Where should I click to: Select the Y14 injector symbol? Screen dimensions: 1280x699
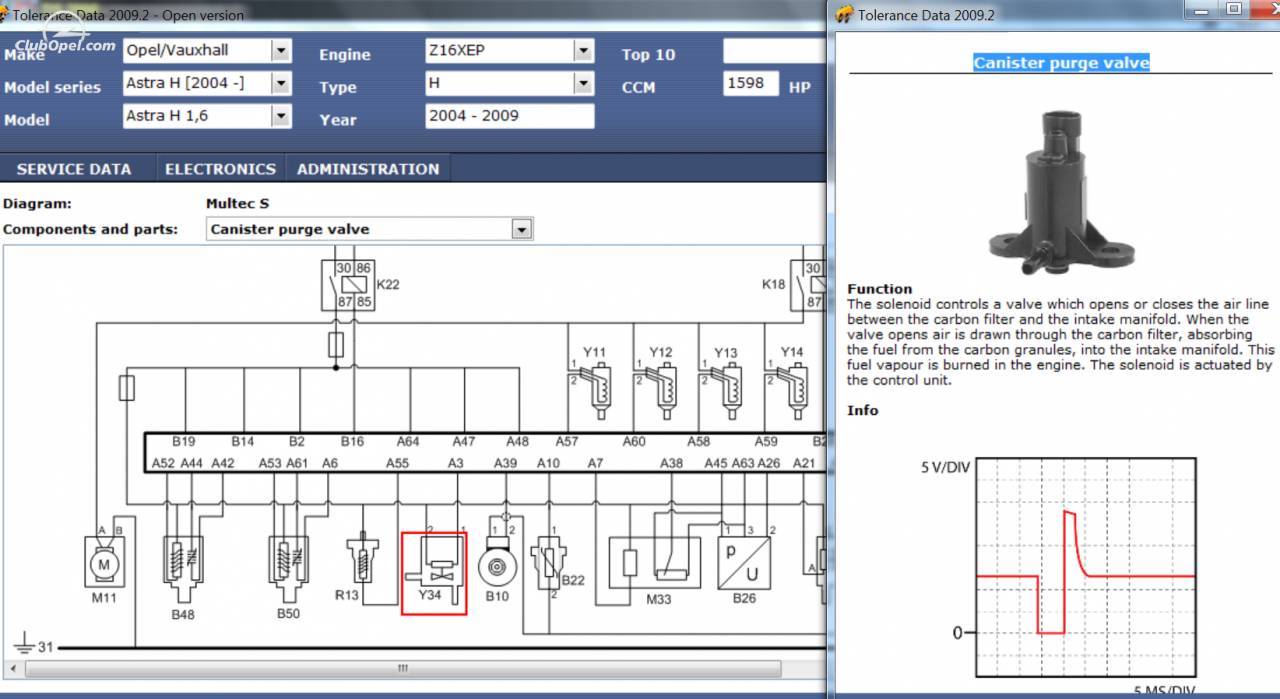793,392
